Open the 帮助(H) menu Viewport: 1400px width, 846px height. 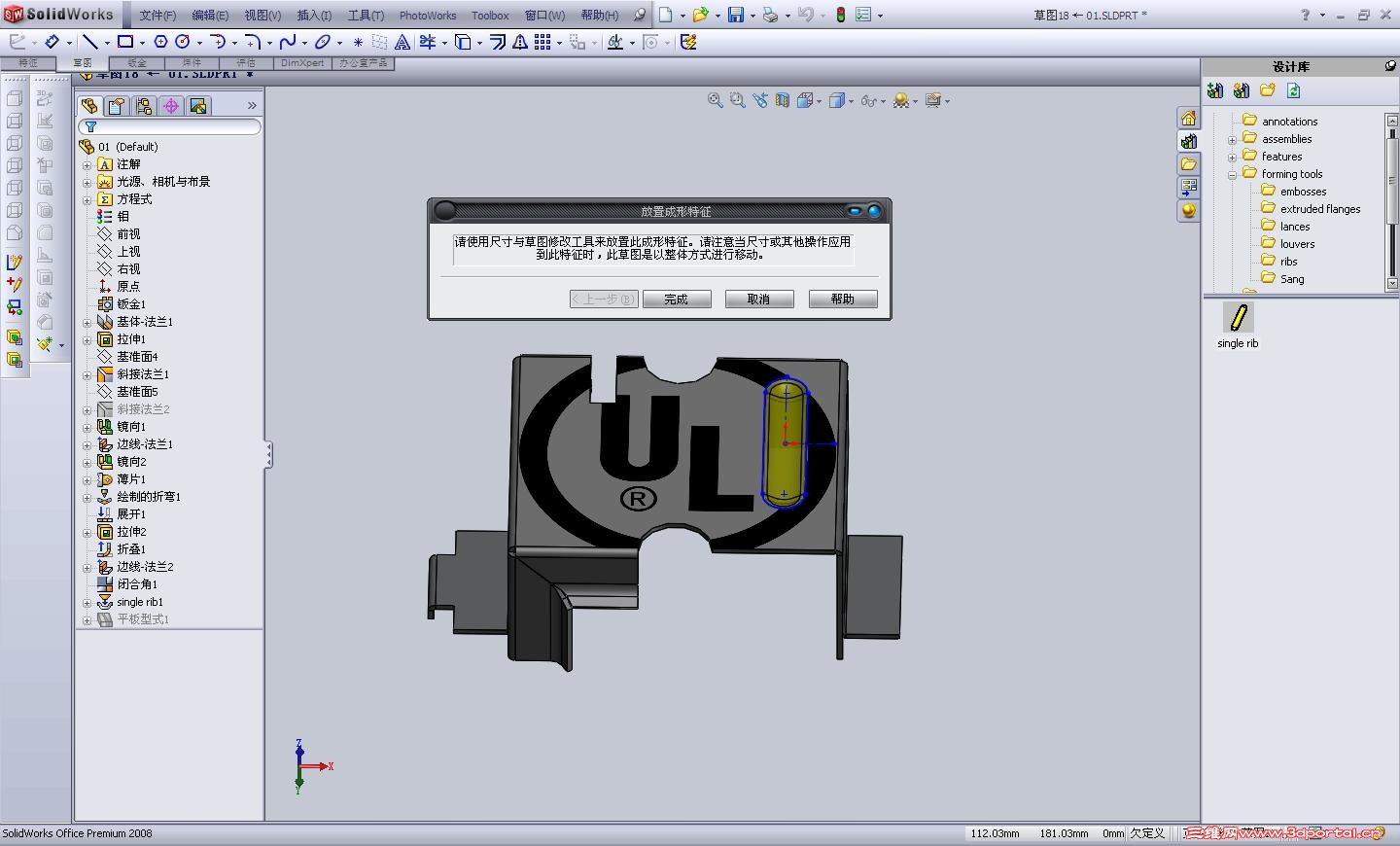click(x=599, y=16)
